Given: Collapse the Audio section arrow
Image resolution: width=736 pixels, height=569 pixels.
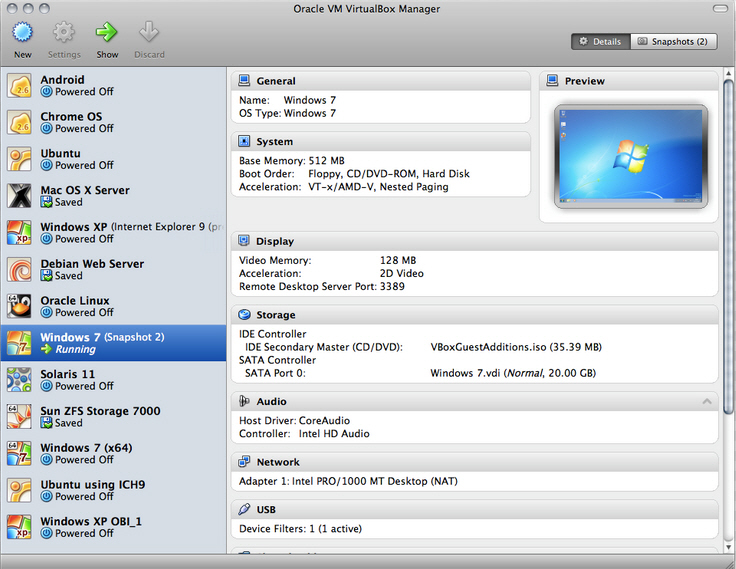Looking at the screenshot, I should point(707,402).
